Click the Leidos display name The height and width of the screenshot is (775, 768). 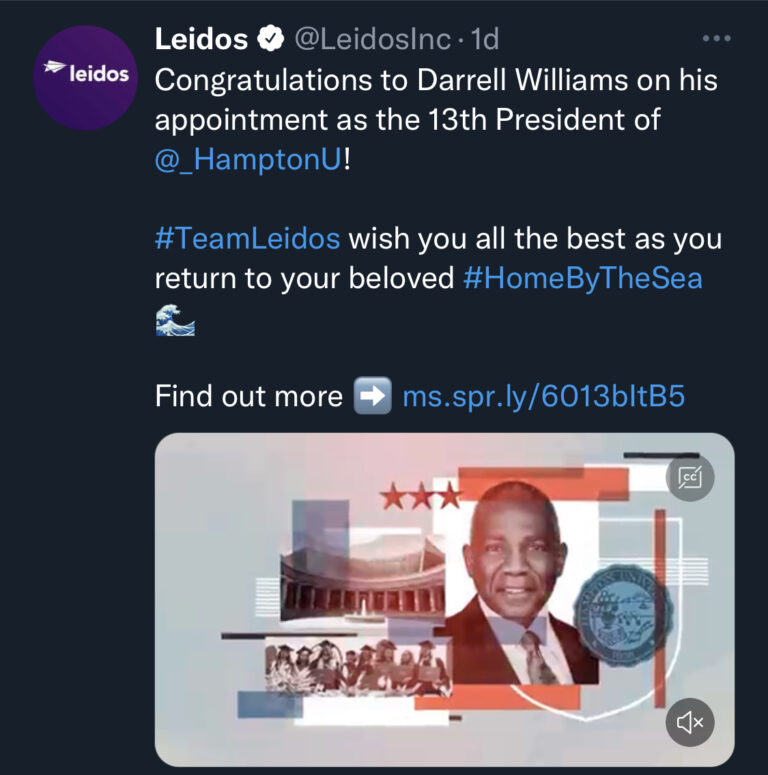(x=201, y=40)
